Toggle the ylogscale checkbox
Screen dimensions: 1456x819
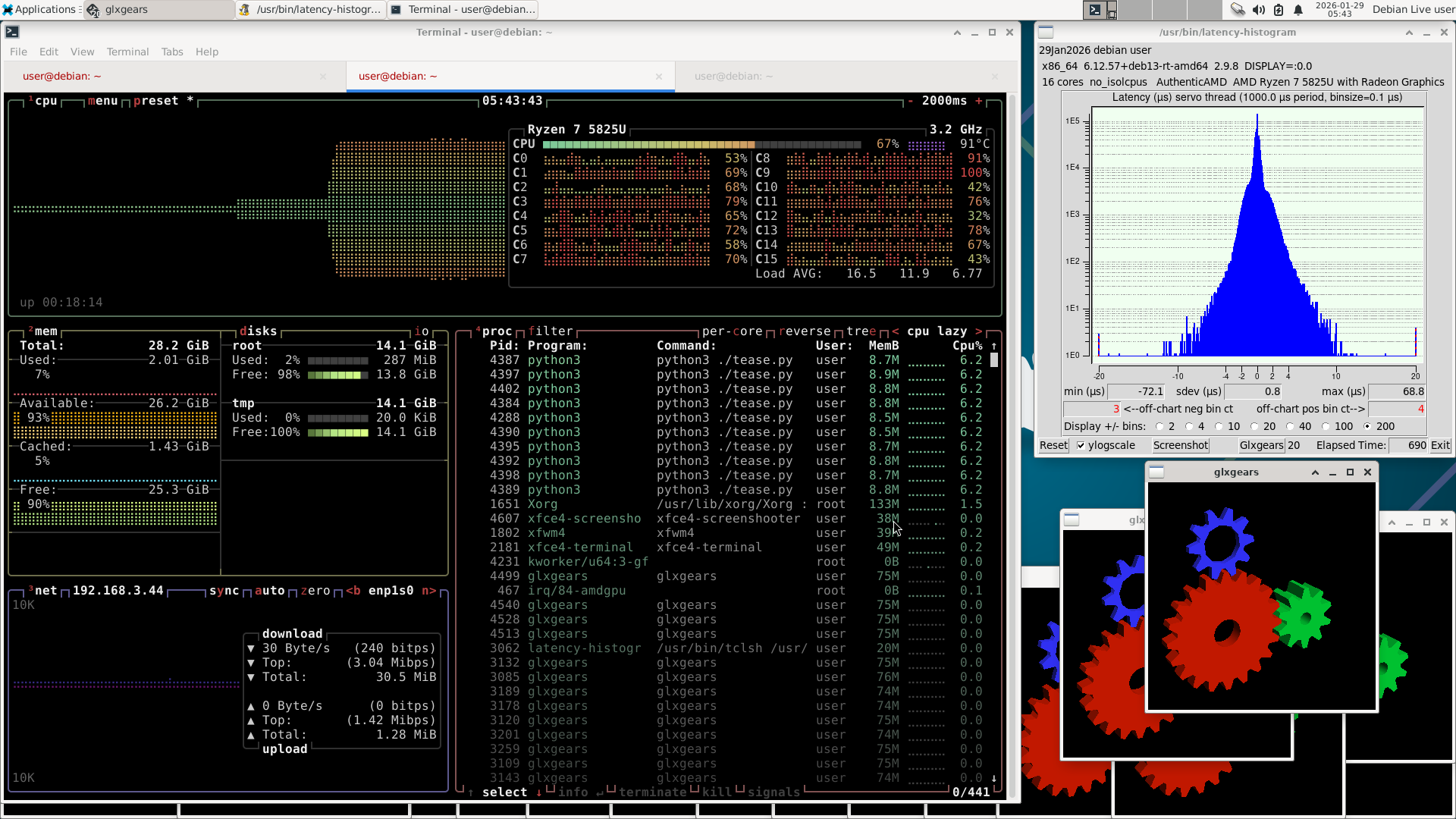coord(1081,446)
